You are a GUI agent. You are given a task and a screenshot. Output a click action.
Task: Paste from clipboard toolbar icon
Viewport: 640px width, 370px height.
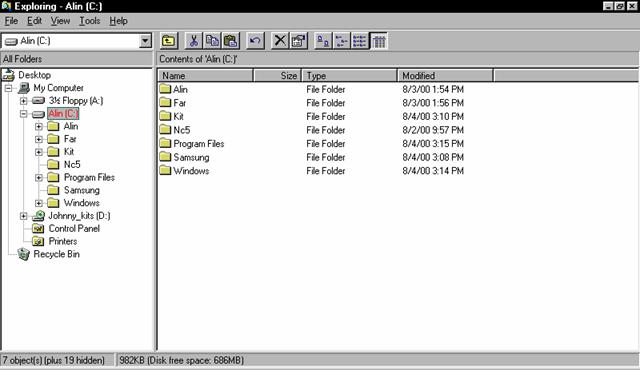tap(231, 41)
